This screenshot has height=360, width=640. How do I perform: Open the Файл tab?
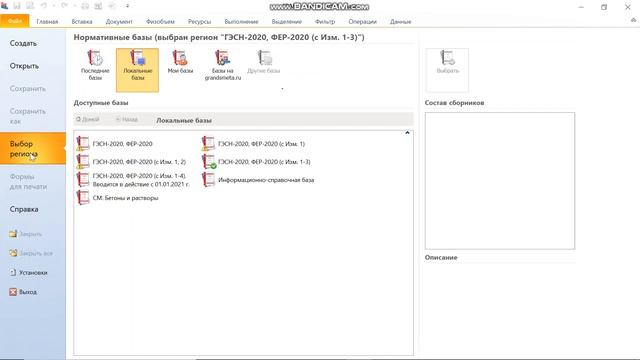coord(15,21)
